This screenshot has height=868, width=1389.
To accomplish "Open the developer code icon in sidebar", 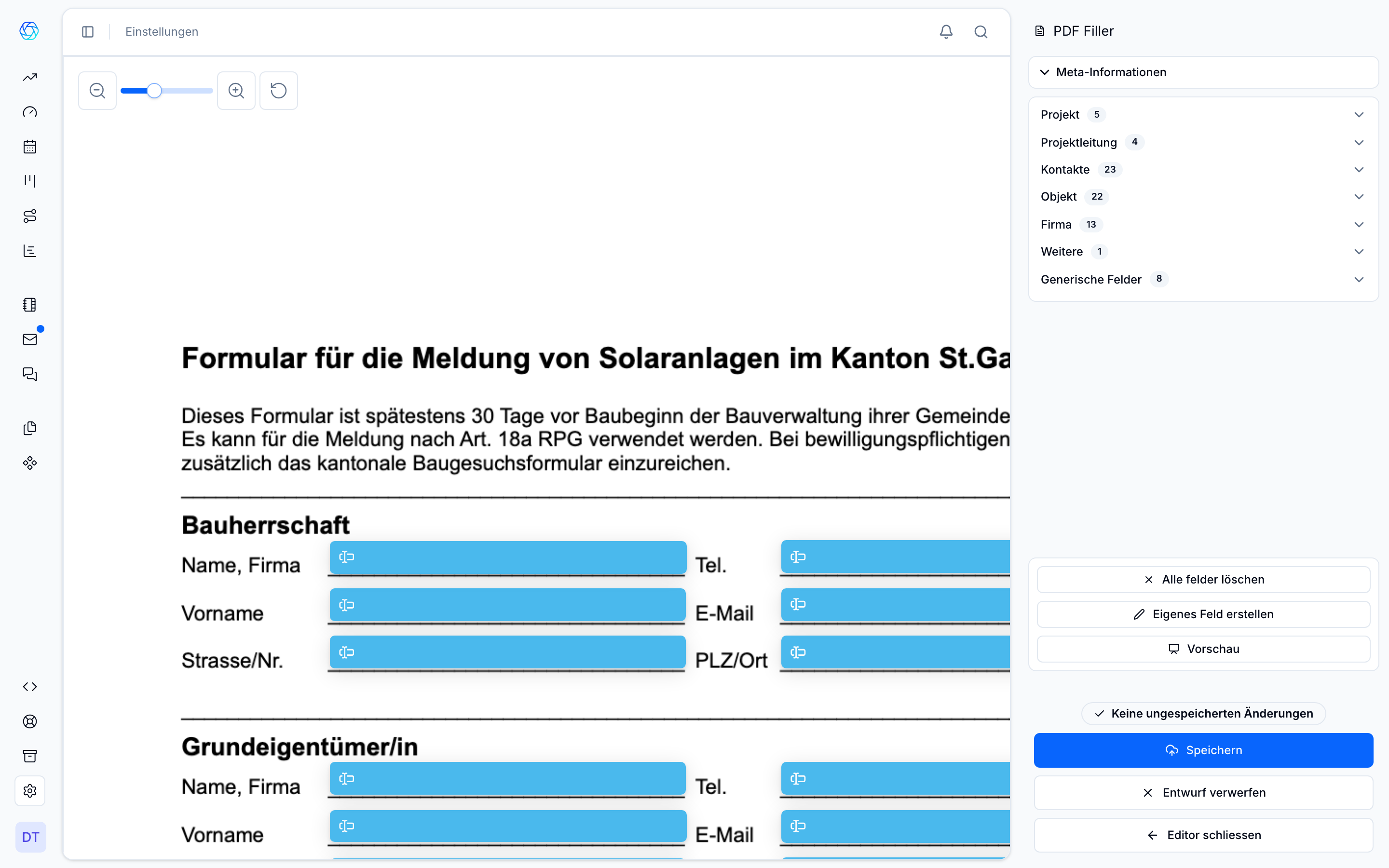I will 29,687.
